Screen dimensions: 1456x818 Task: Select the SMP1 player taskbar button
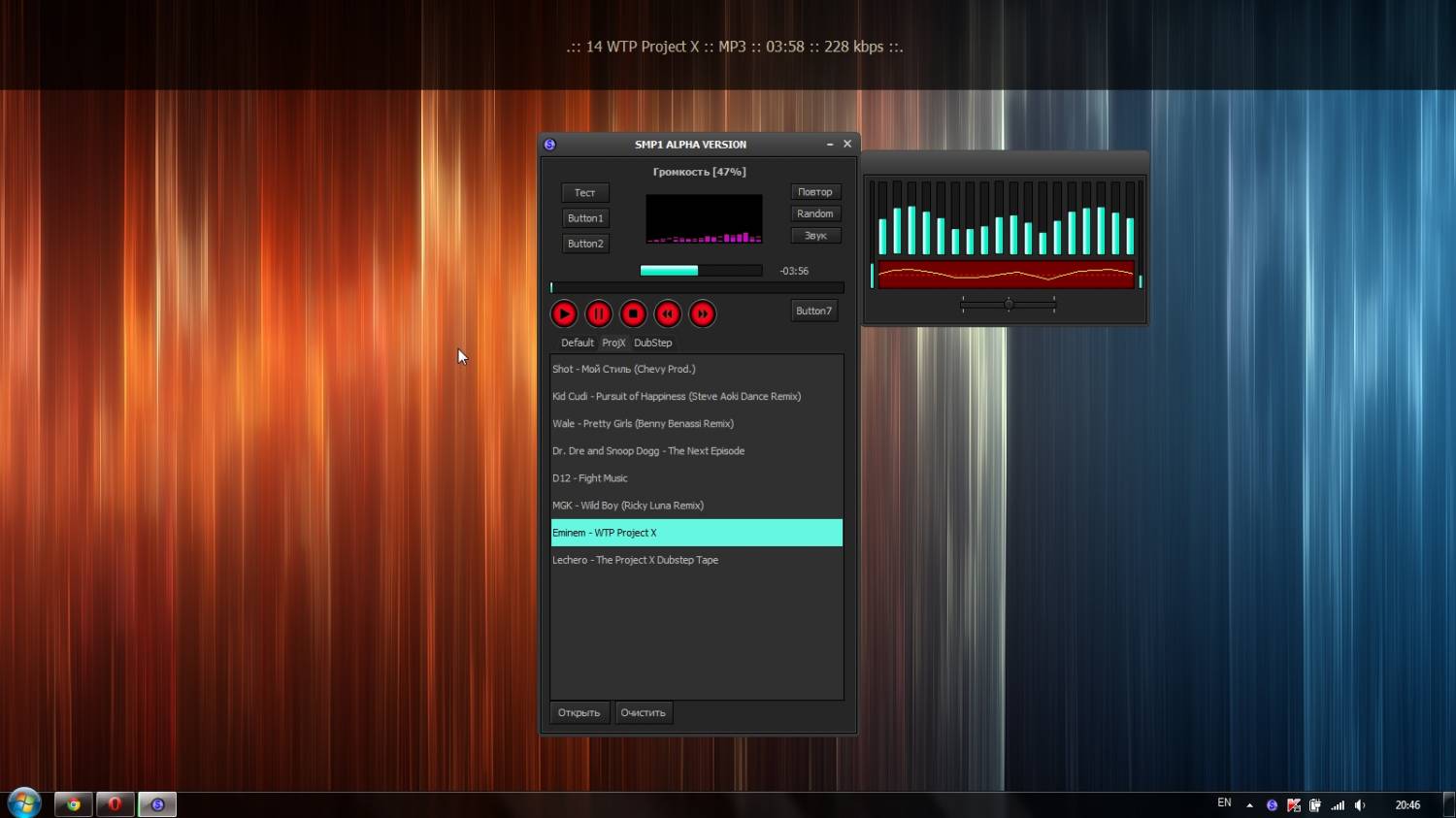pos(157,804)
